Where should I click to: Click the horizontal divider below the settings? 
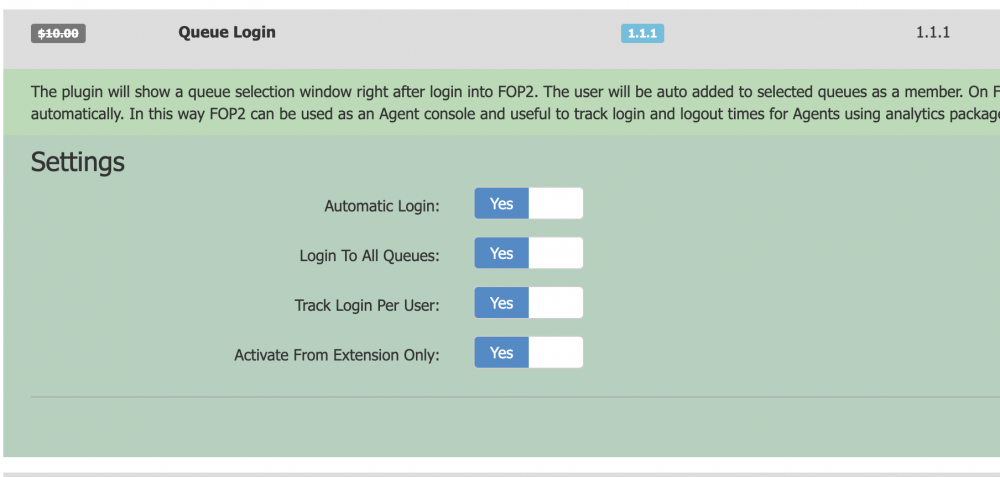pyautogui.click(x=500, y=397)
